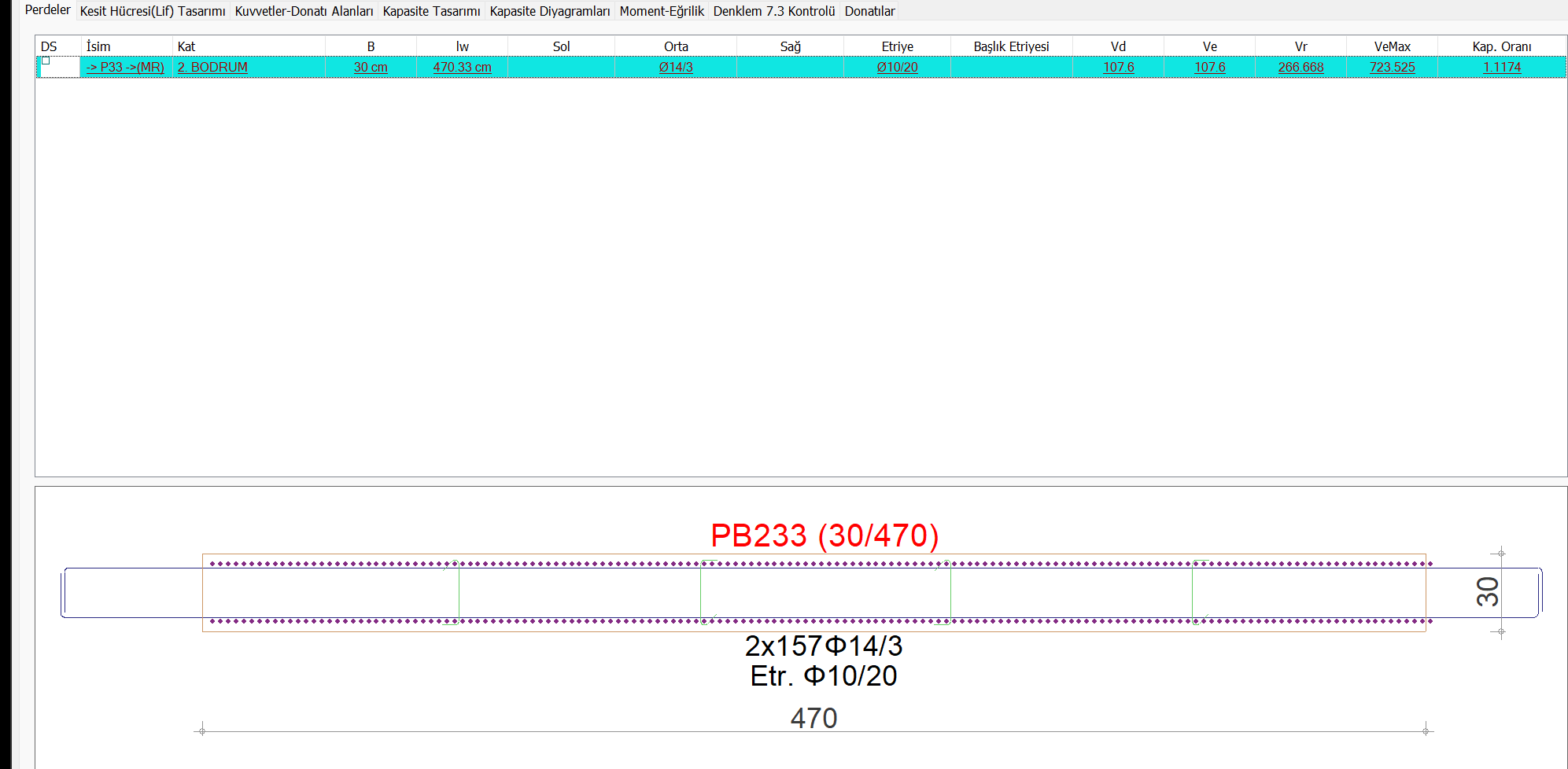Switch to Kesit Hücresi(Lif) Tasarımı tab
This screenshot has height=769, width=1568.
point(152,11)
